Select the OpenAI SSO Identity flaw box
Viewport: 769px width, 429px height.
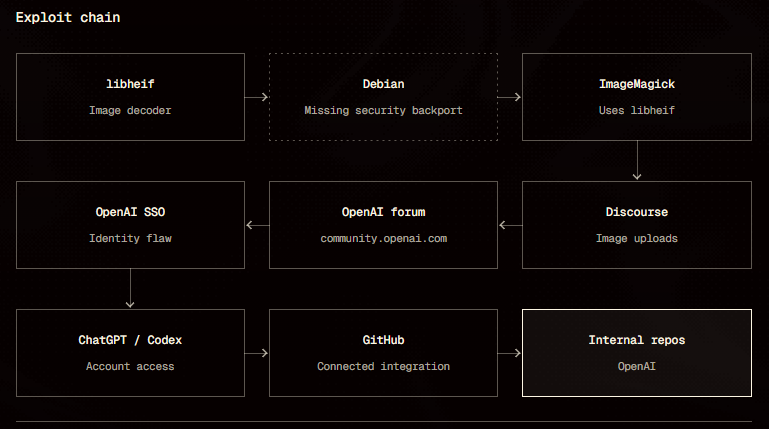tap(130, 225)
